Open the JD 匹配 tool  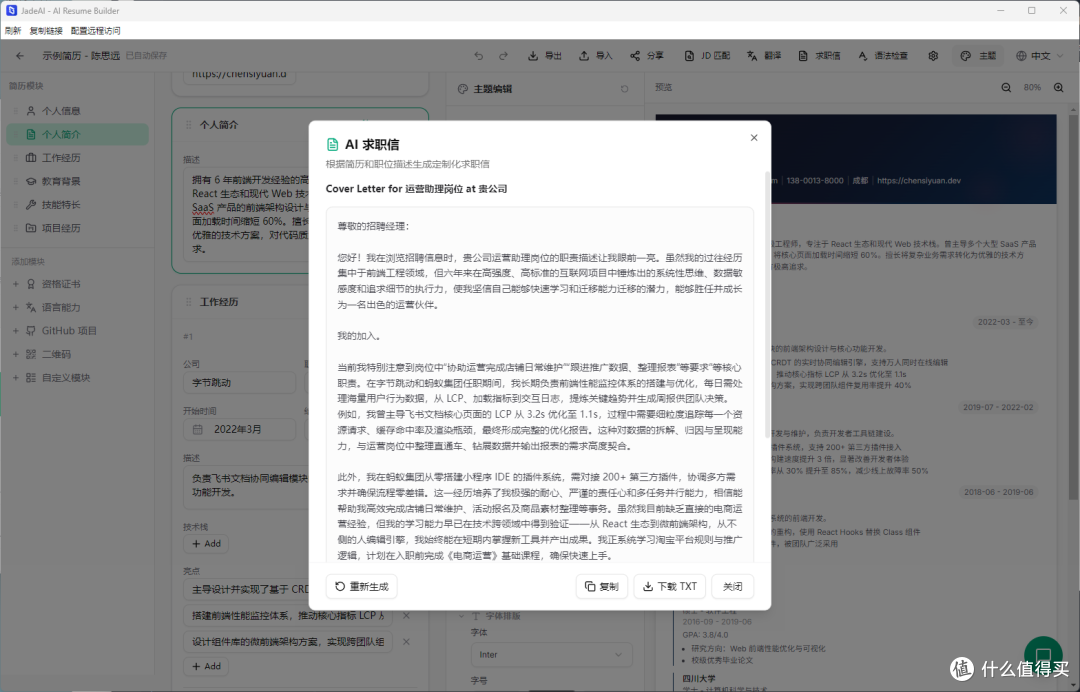click(x=707, y=56)
